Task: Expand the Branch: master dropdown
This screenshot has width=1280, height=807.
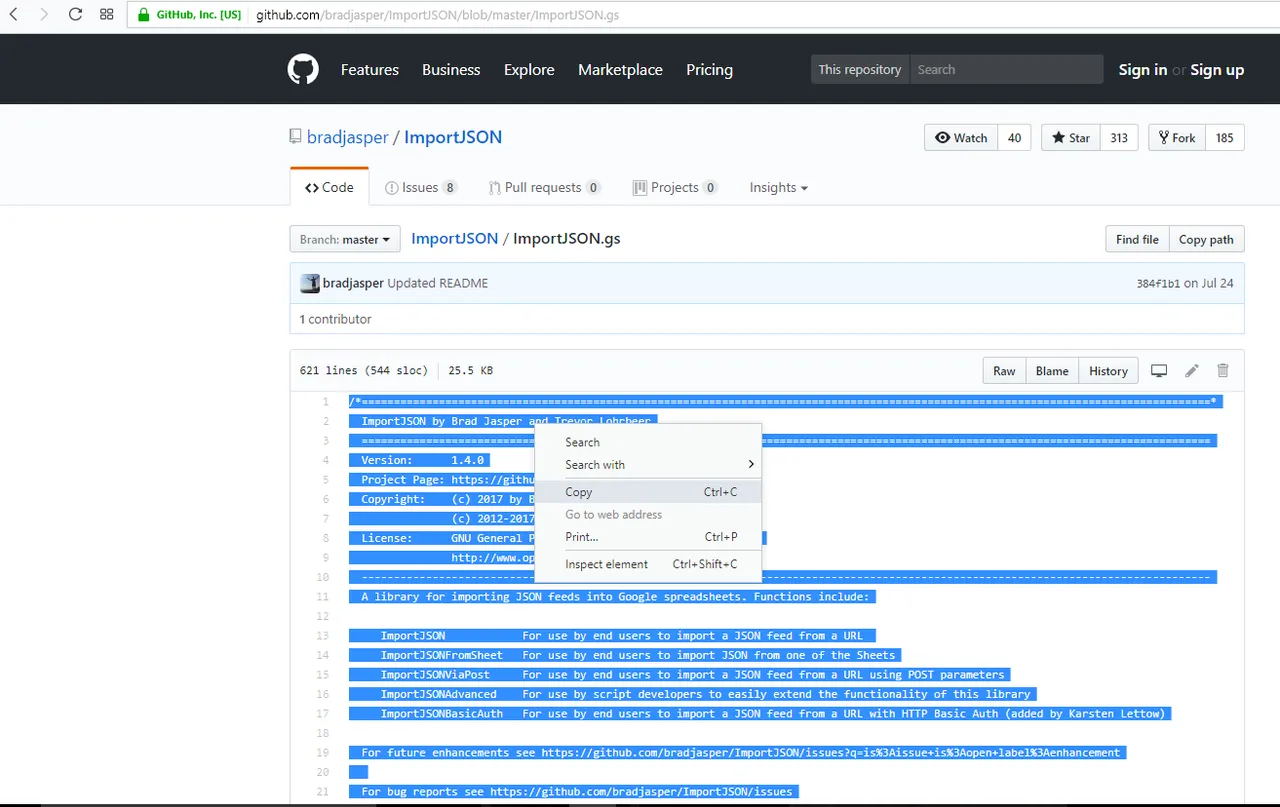Action: point(345,239)
